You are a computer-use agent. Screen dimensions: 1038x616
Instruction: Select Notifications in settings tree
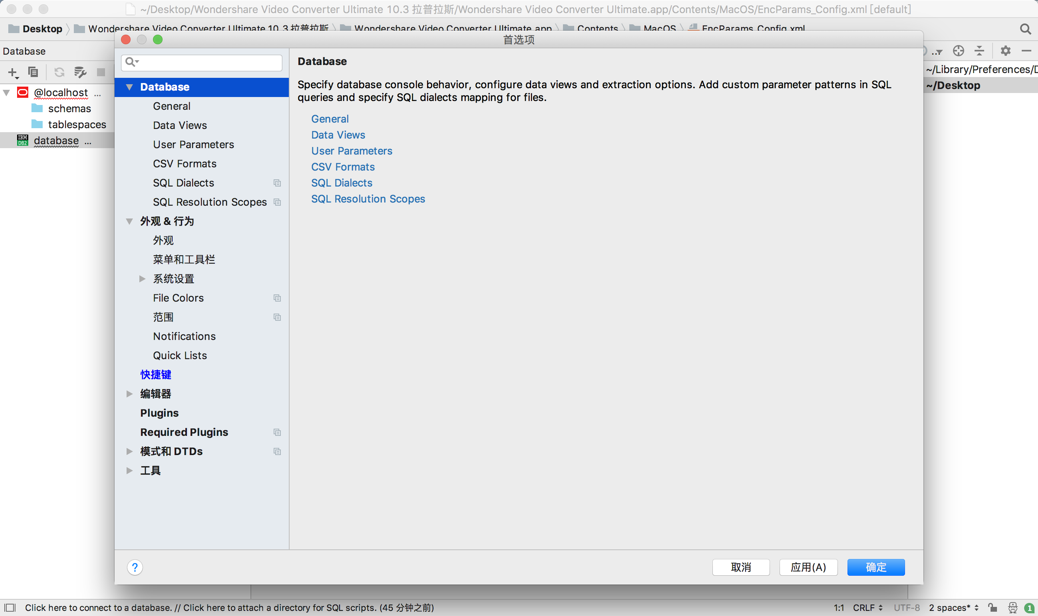pos(184,336)
